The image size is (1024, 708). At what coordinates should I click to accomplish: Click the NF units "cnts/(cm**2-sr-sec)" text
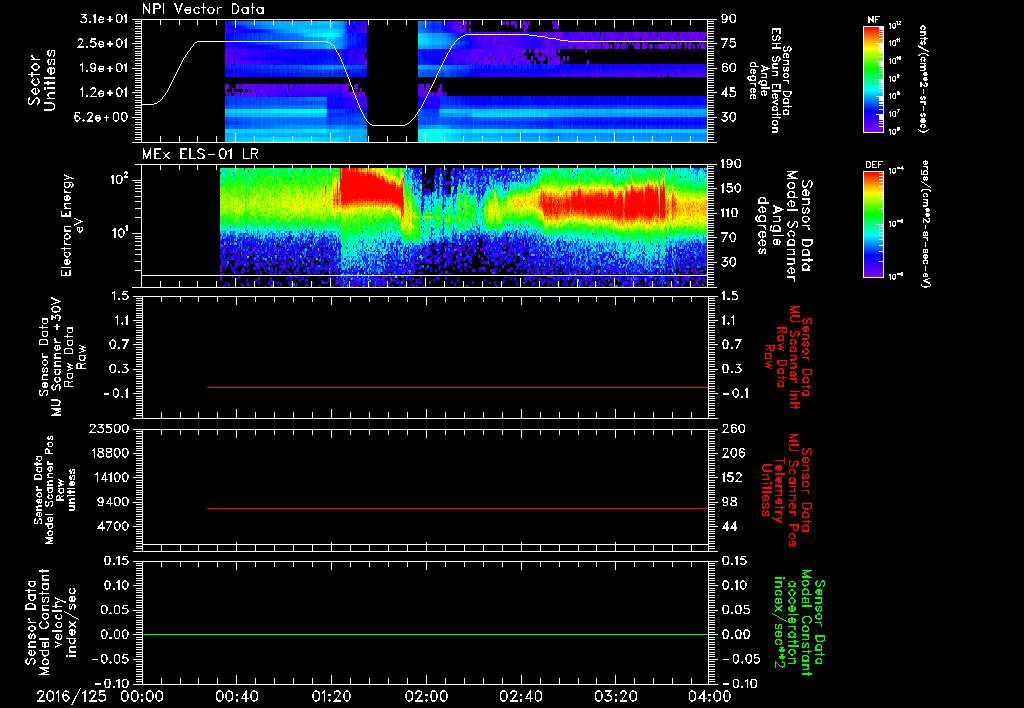coord(923,79)
